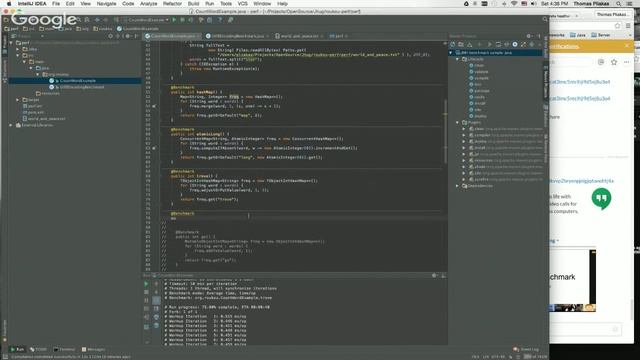Select the install lifecycle goal
This screenshot has height=360, width=640.
tap(479, 103)
